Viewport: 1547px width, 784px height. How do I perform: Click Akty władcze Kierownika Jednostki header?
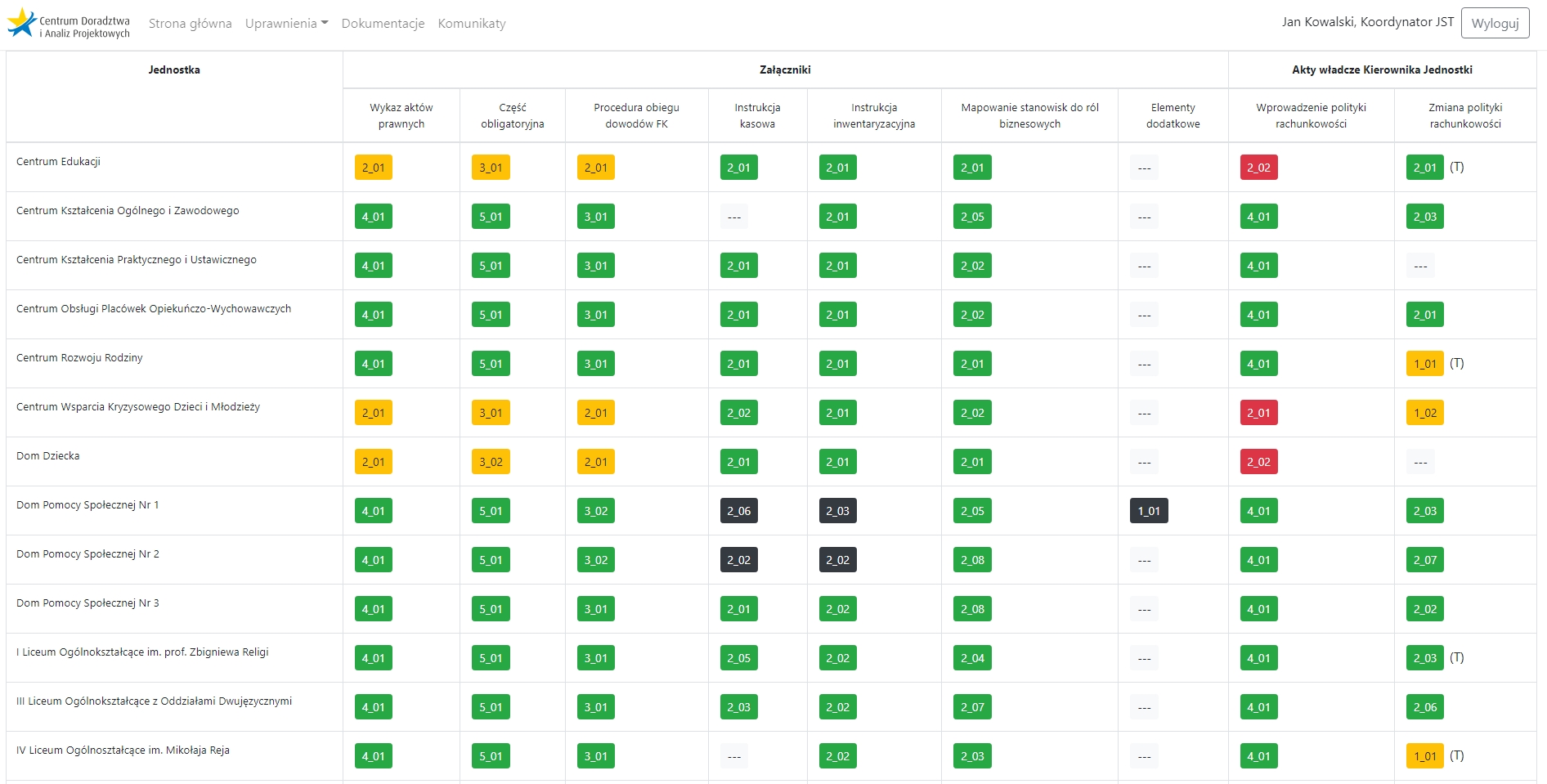1382,69
